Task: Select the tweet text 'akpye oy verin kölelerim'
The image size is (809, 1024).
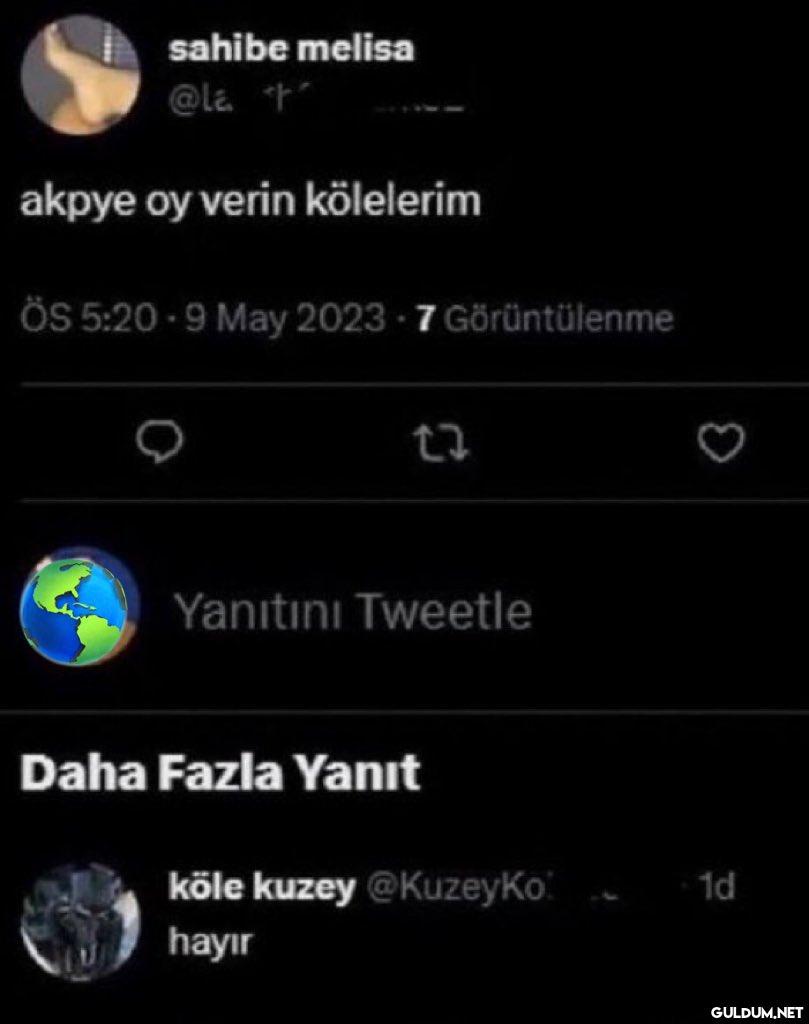Action: 251,202
